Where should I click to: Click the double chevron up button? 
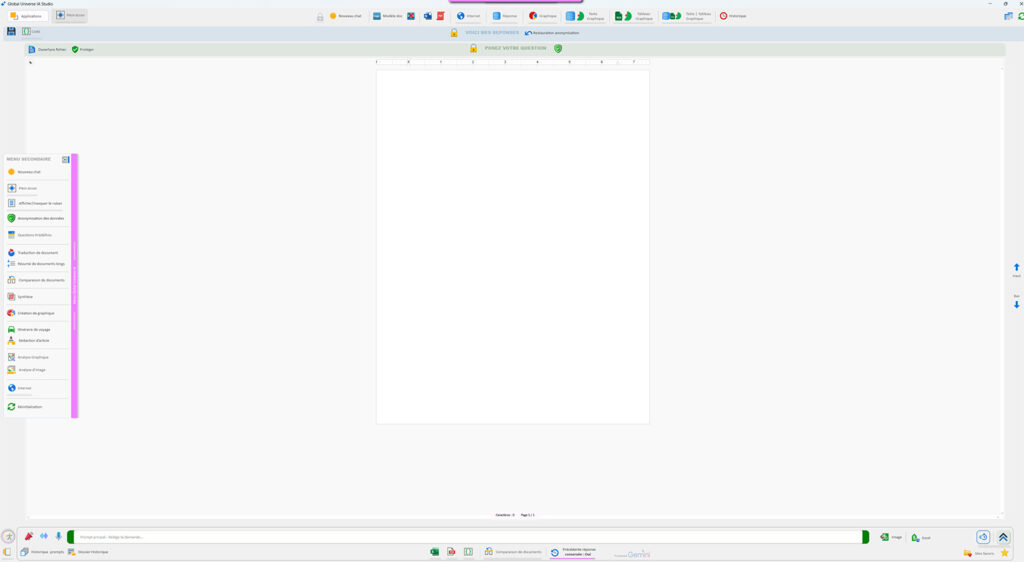coord(1003,537)
